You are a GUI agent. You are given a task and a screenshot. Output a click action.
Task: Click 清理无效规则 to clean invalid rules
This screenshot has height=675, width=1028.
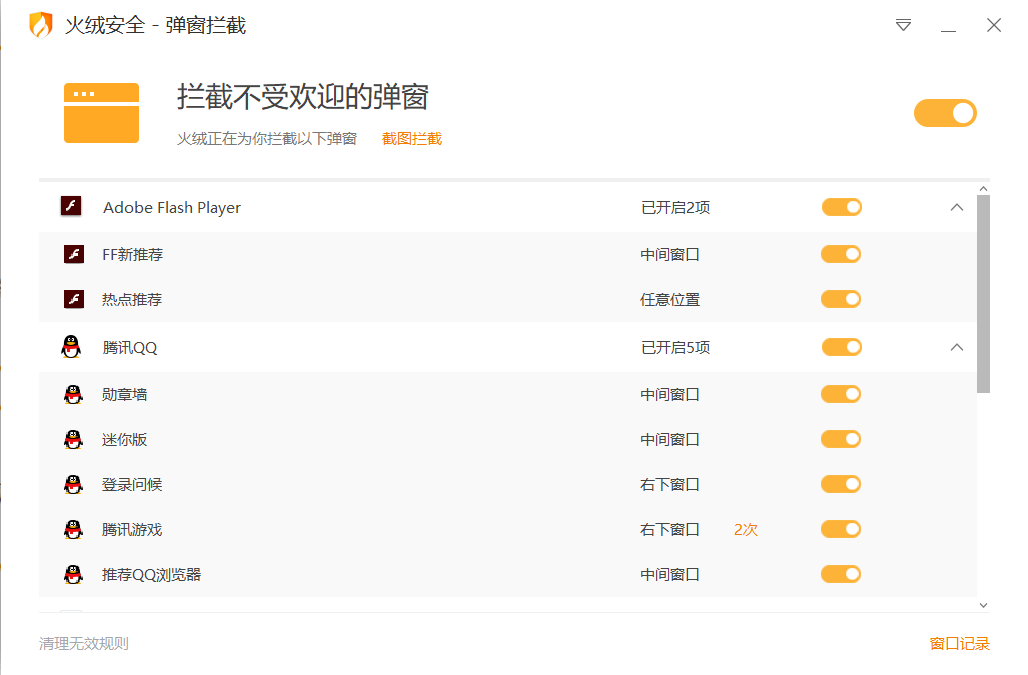(84, 643)
